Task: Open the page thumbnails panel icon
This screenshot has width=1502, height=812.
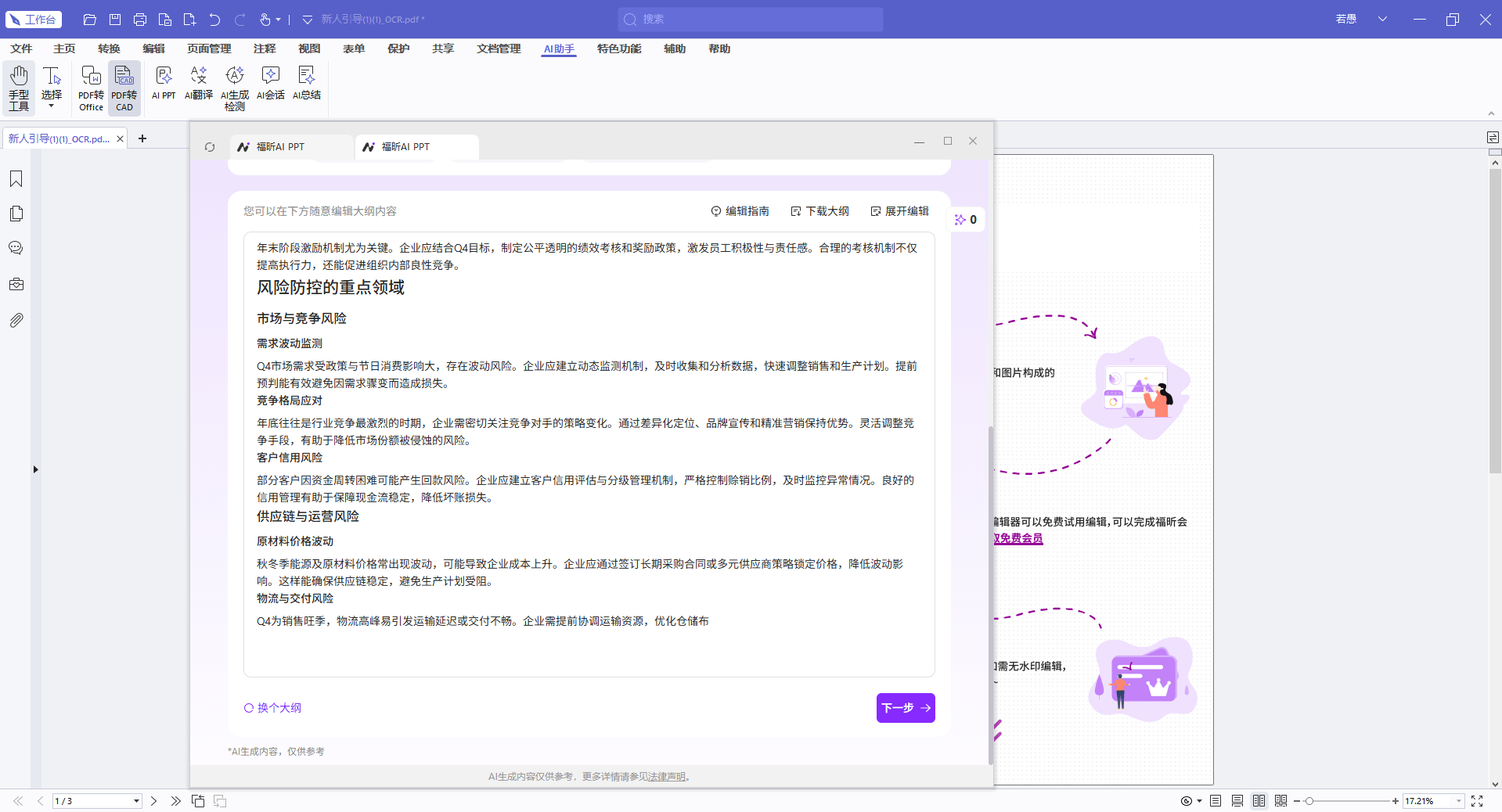Action: click(x=16, y=214)
